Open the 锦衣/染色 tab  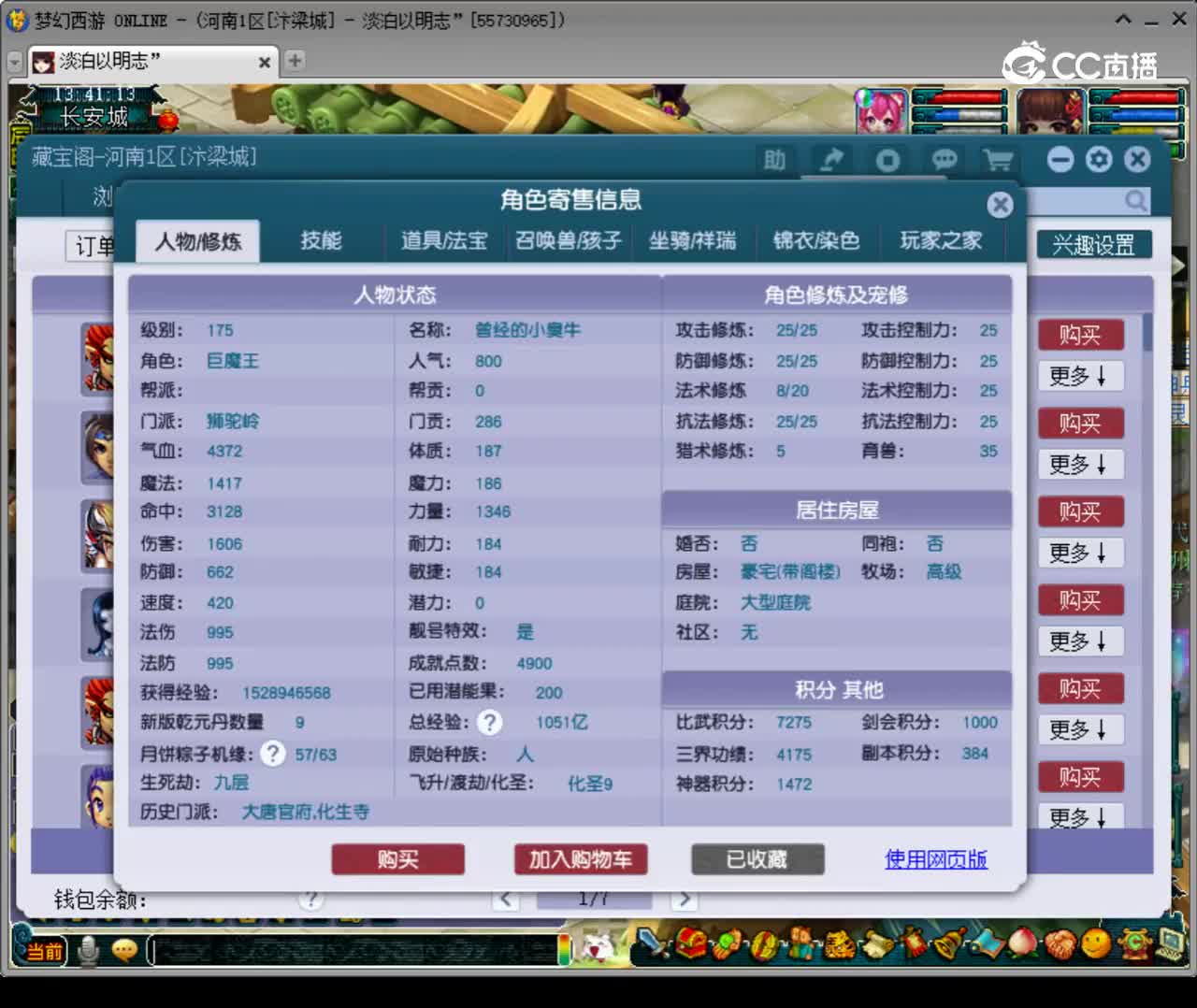point(816,240)
